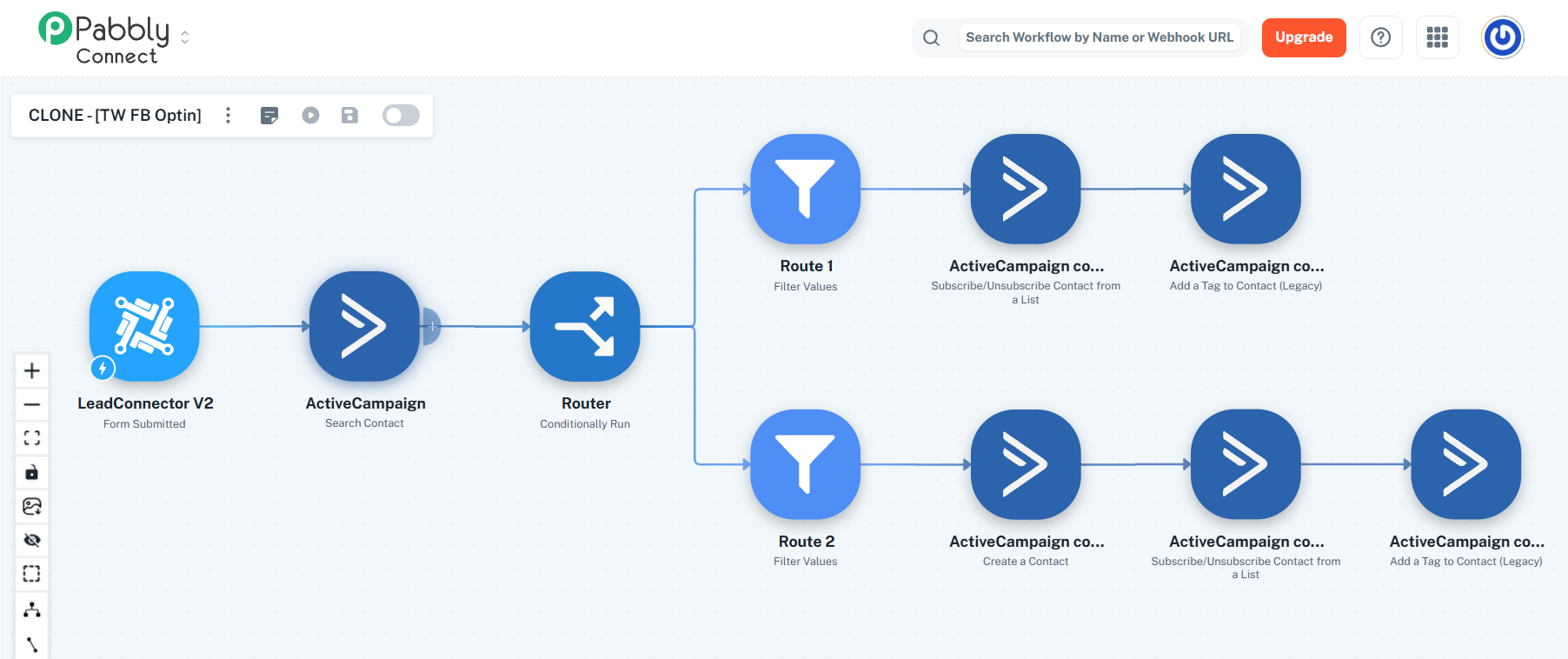This screenshot has width=1568, height=659.
Task: Save the workflow
Action: (x=349, y=116)
